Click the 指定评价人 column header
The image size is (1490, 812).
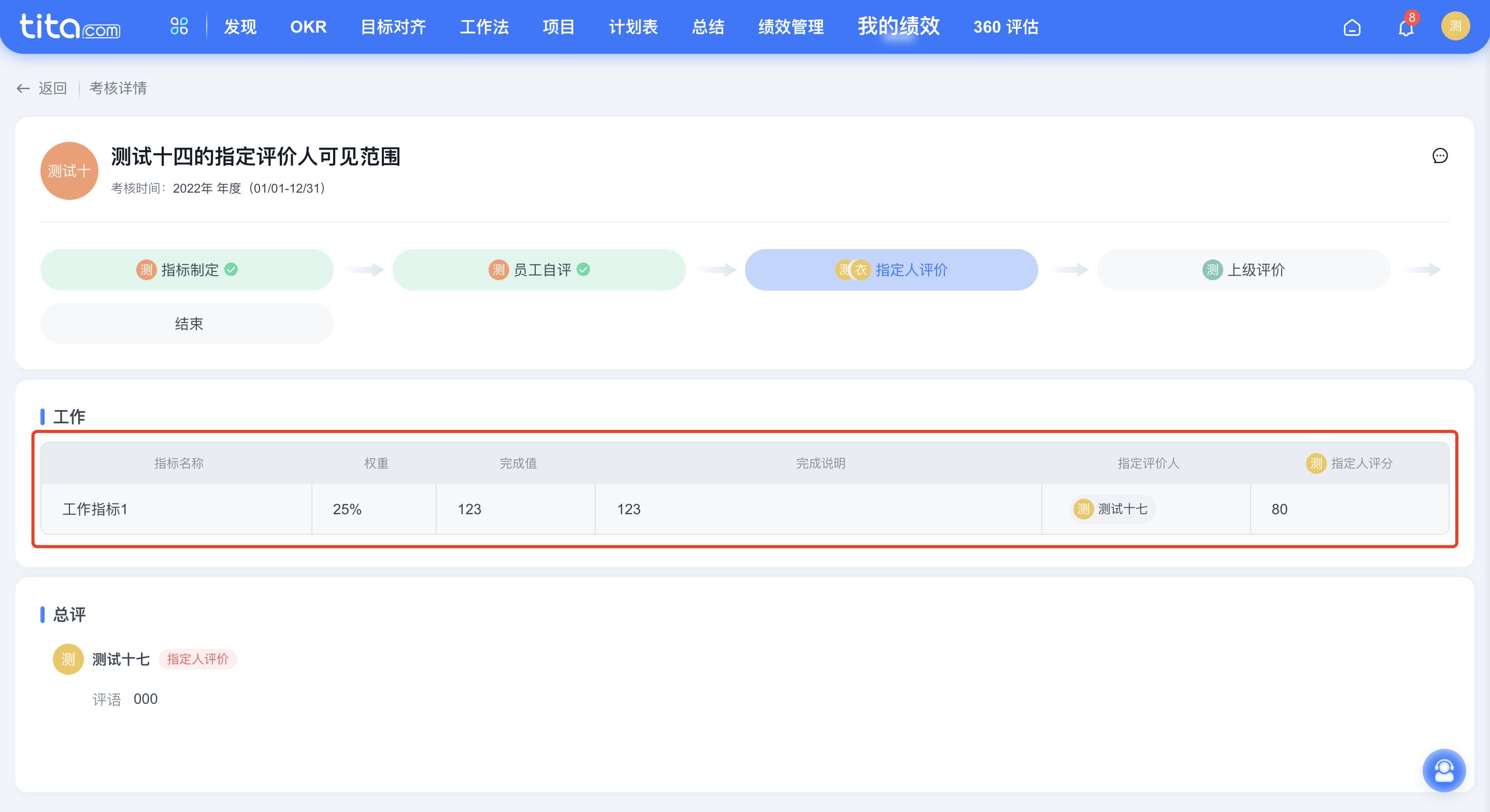click(x=1148, y=464)
